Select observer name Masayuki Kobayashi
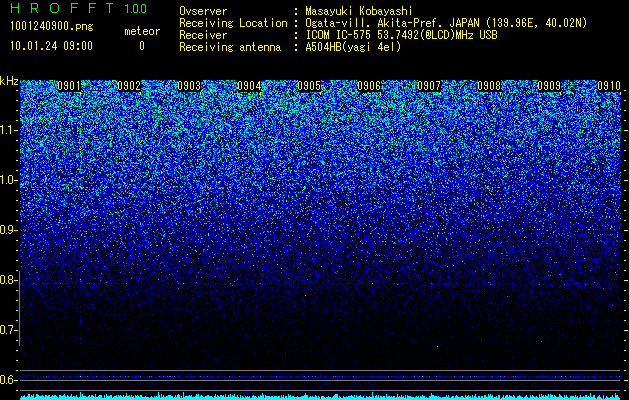This screenshot has width=629, height=400. coord(359,11)
